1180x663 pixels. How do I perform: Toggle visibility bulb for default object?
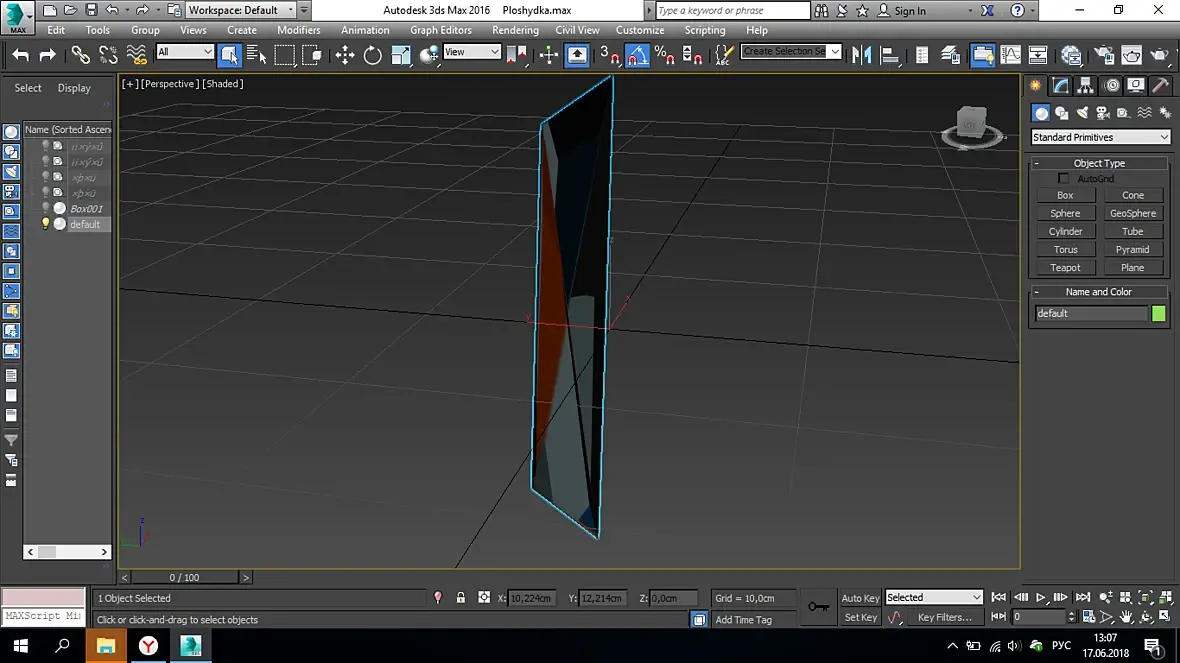(45, 224)
